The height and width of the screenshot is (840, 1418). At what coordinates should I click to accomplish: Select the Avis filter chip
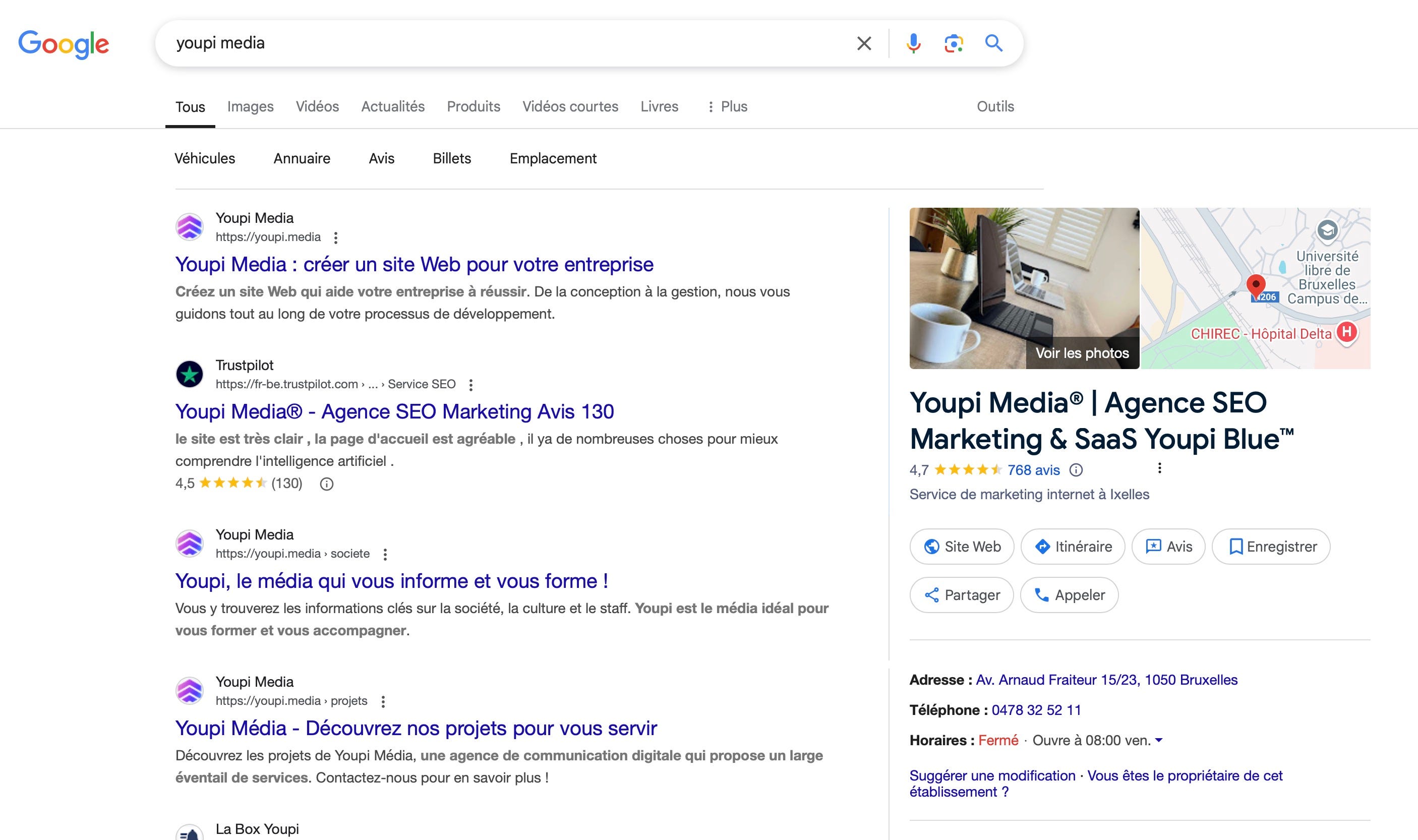coord(381,158)
